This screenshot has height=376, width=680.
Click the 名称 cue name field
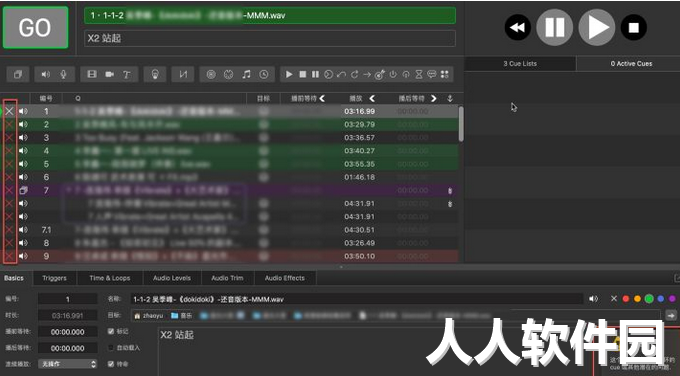point(356,299)
